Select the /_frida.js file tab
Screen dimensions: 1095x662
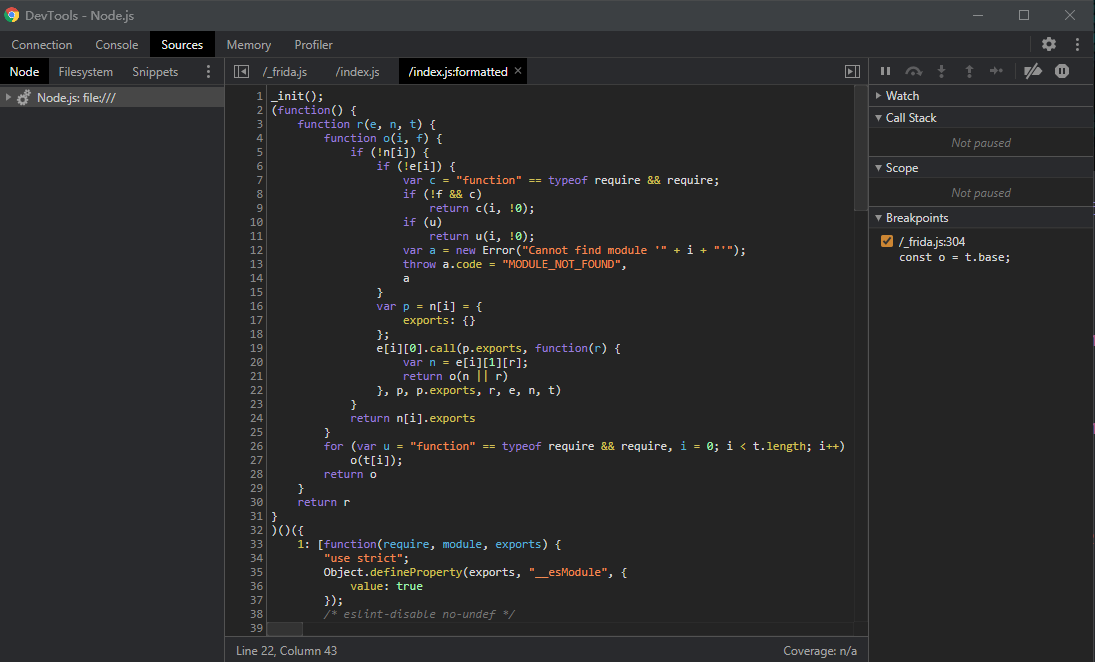[285, 72]
